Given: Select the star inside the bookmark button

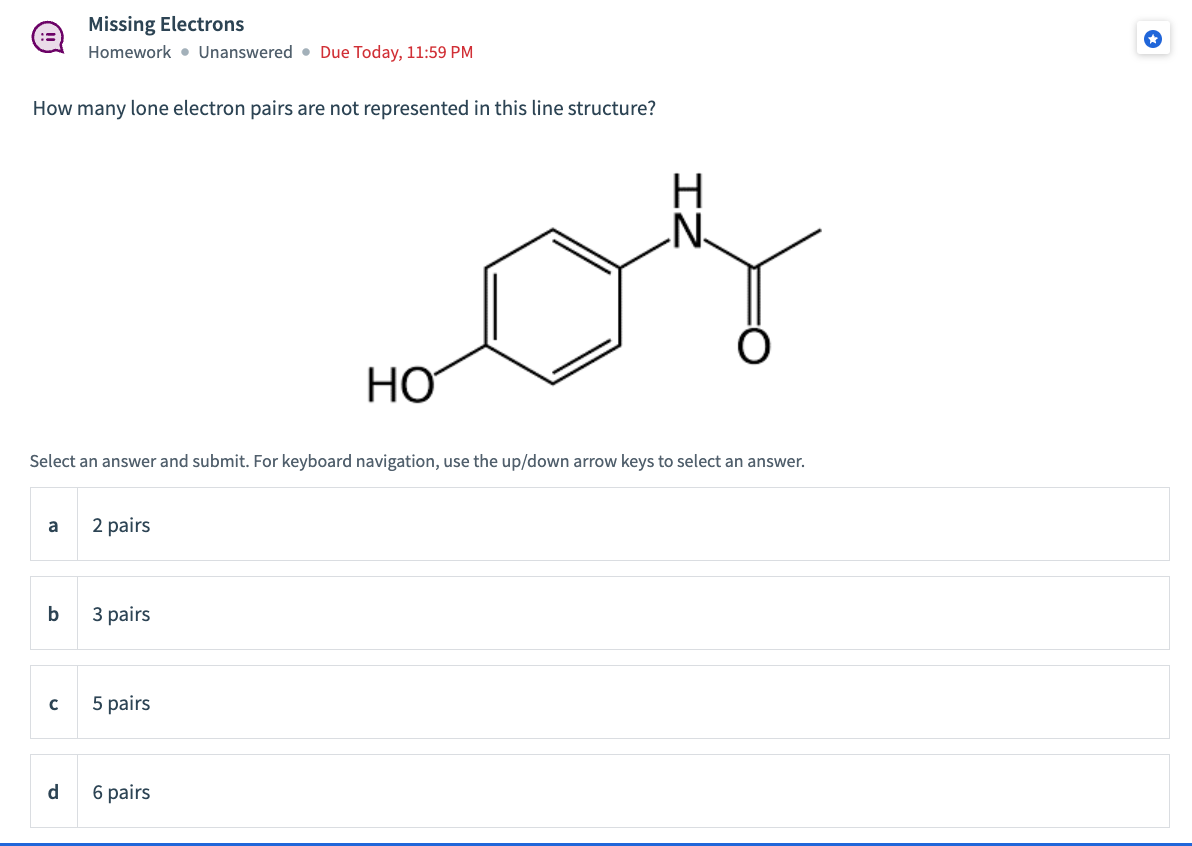Looking at the screenshot, I should (1153, 37).
